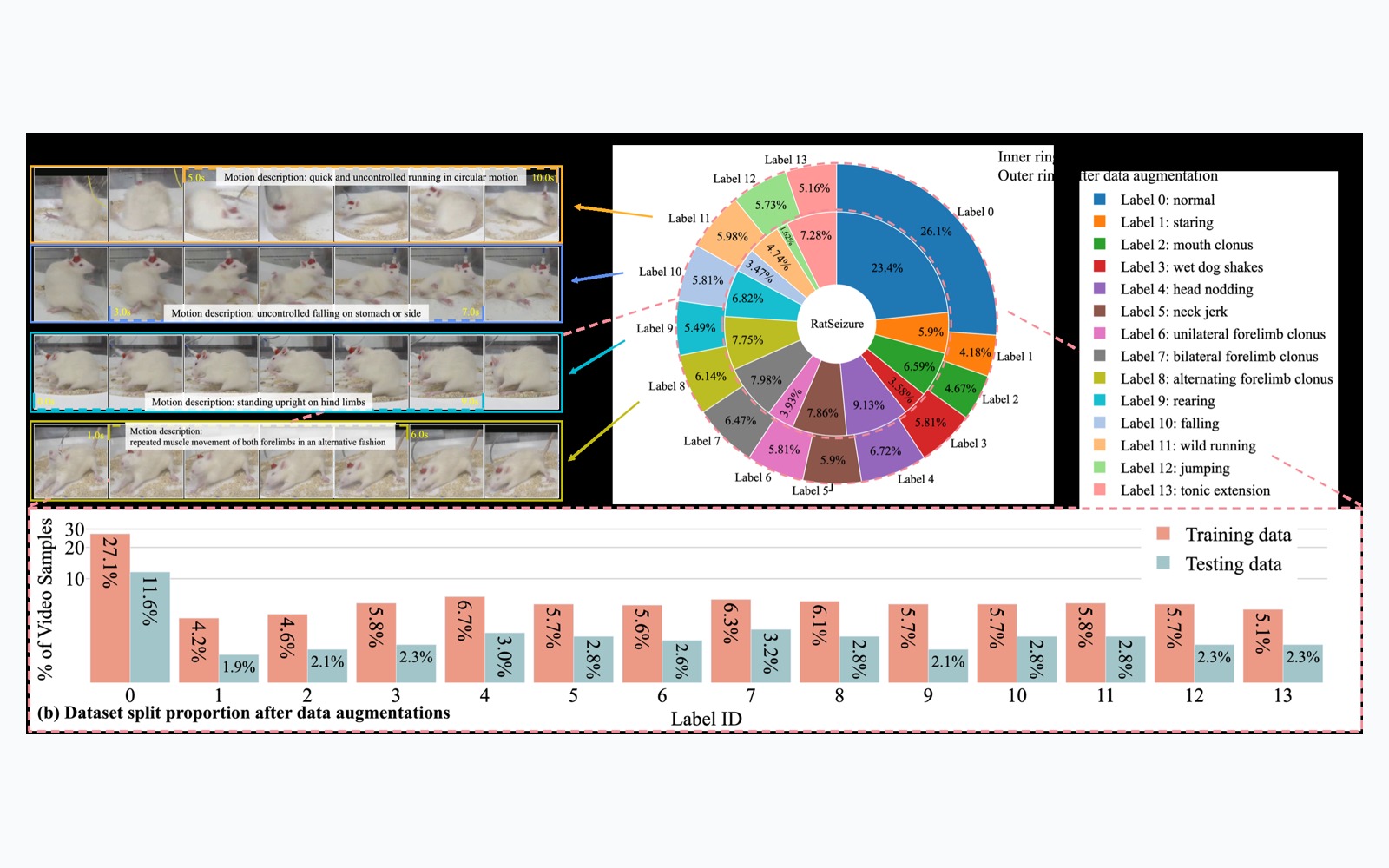
Task: Click the "Training data" legend label
Action: click(x=1239, y=535)
